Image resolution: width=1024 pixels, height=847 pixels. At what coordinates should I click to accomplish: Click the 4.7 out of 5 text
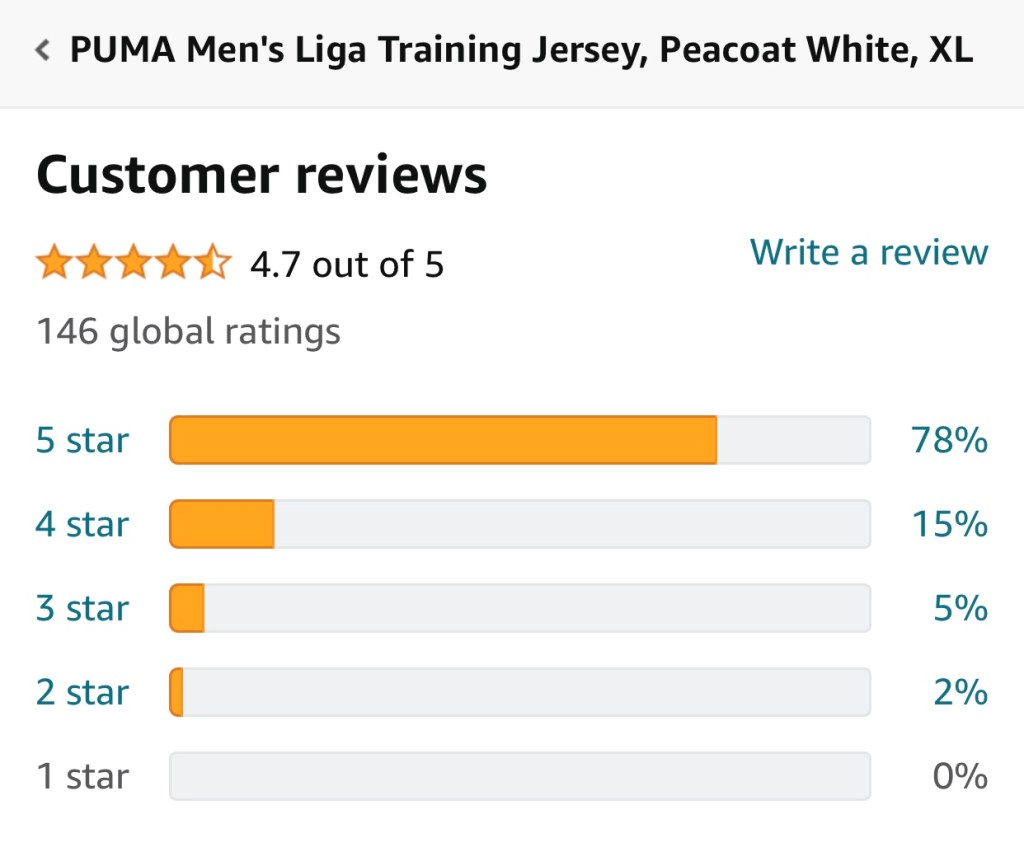[346, 265]
